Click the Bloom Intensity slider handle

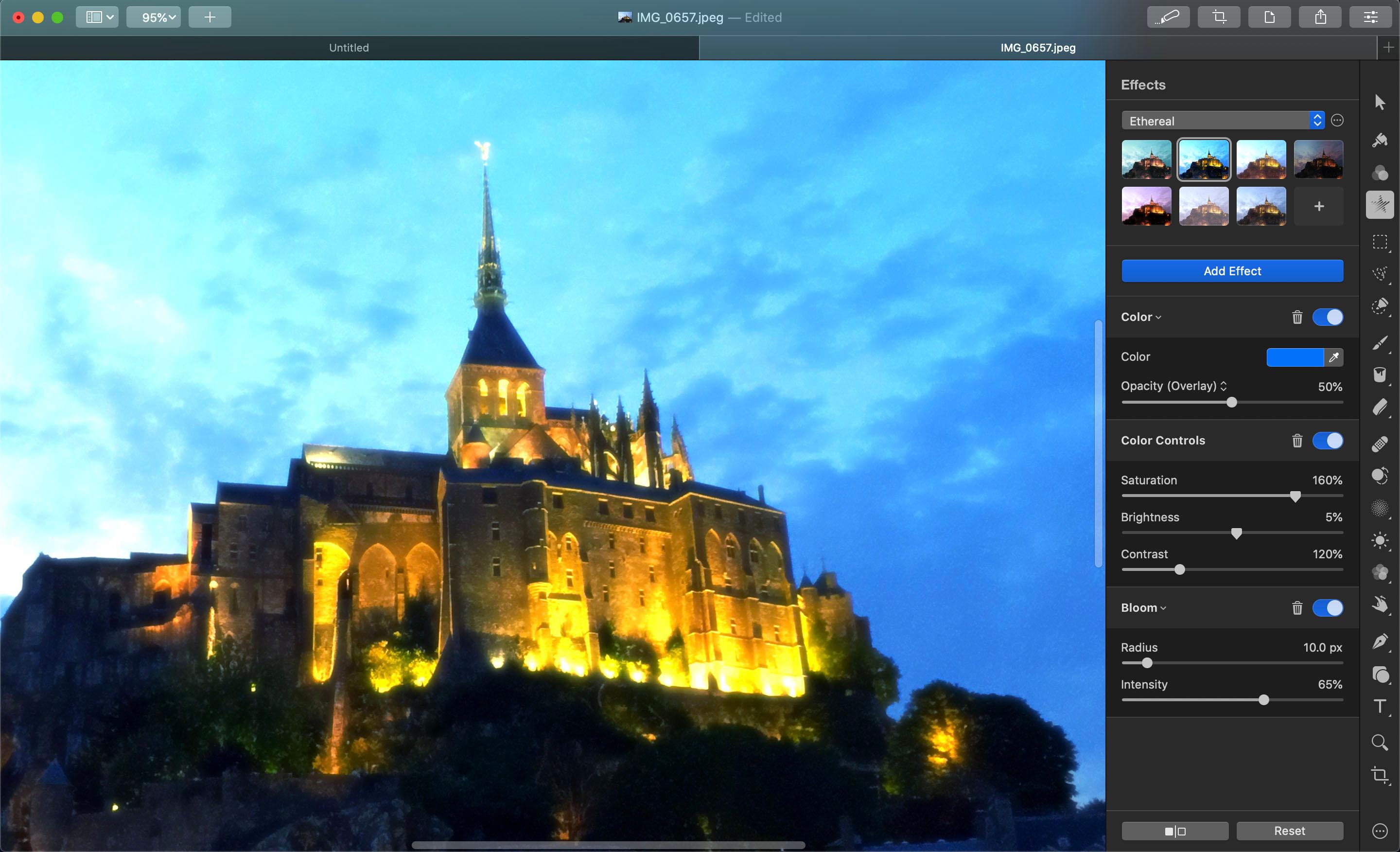pyautogui.click(x=1263, y=700)
